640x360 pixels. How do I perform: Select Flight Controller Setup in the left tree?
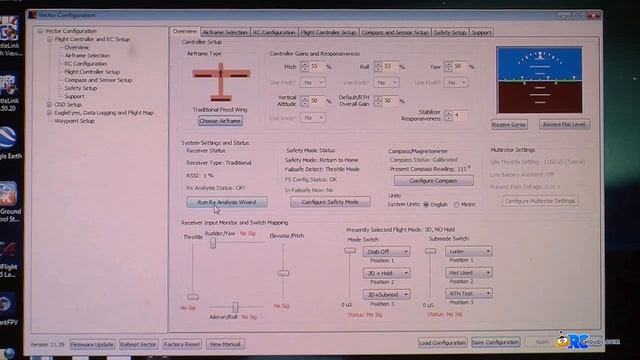click(92, 72)
